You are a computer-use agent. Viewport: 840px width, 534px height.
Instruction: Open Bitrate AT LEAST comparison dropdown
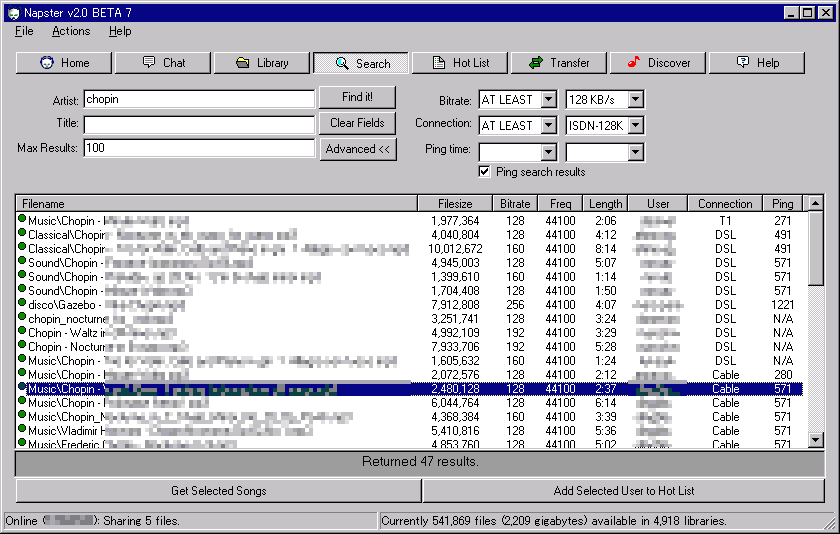click(x=549, y=100)
